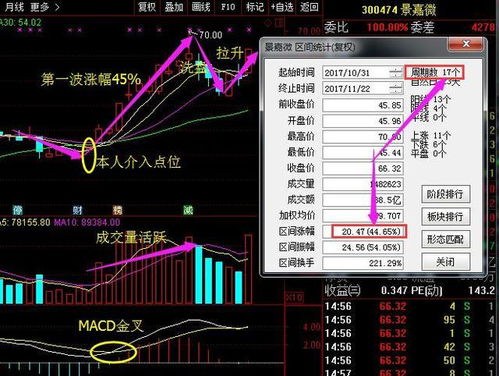Click the 关闭 button in dialog
This screenshot has height=376, width=499.
click(x=446, y=262)
